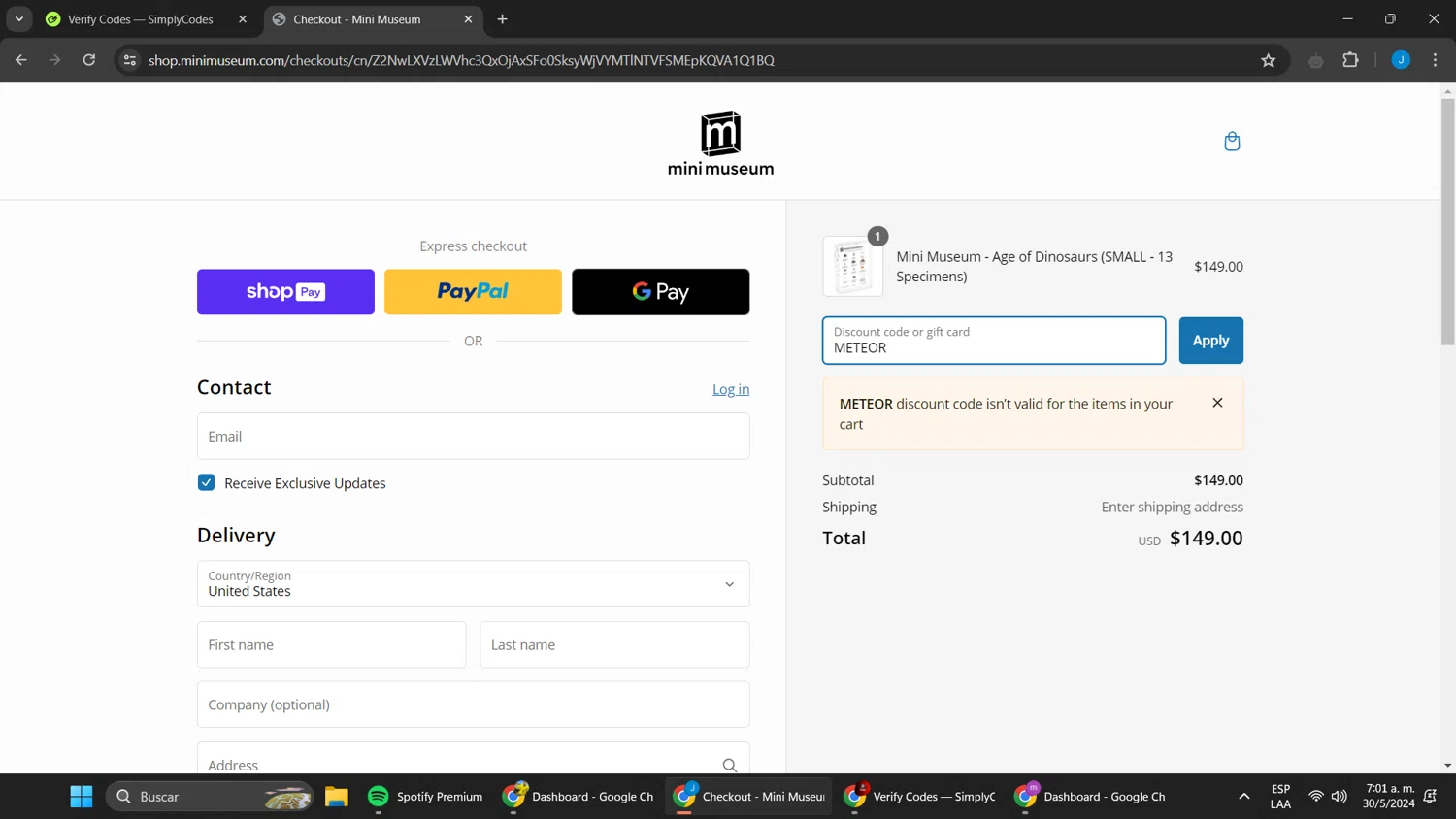Screen dimensions: 1456x819
Task: Open the notifications tray icon
Action: (x=1430, y=797)
